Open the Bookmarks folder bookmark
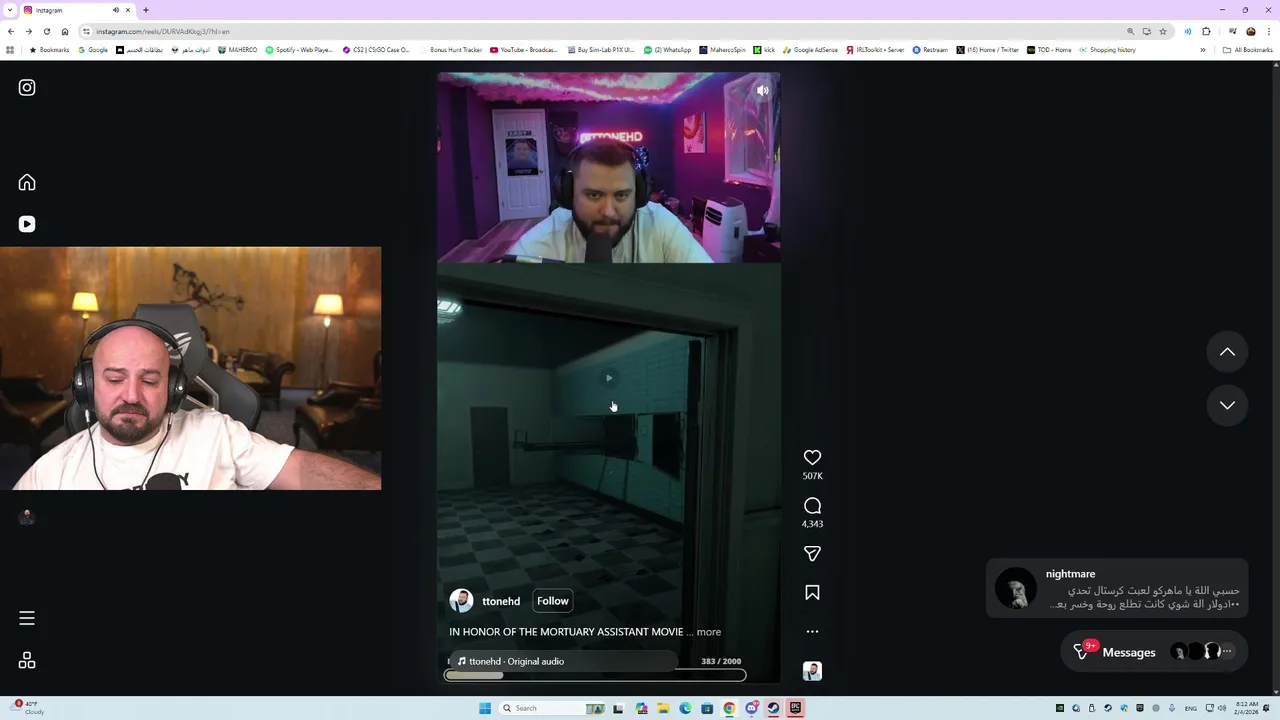Viewport: 1280px width, 720px height. [49, 50]
